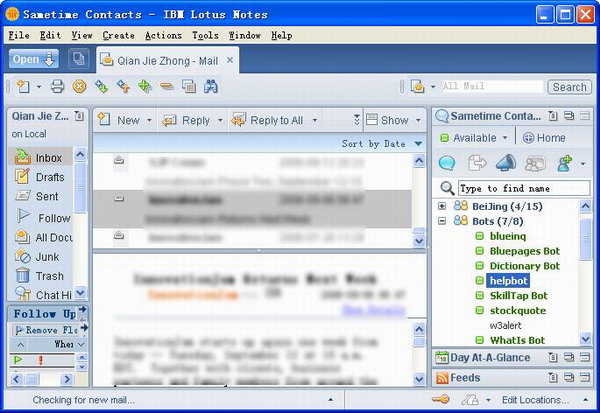Click the Open button

34,60
